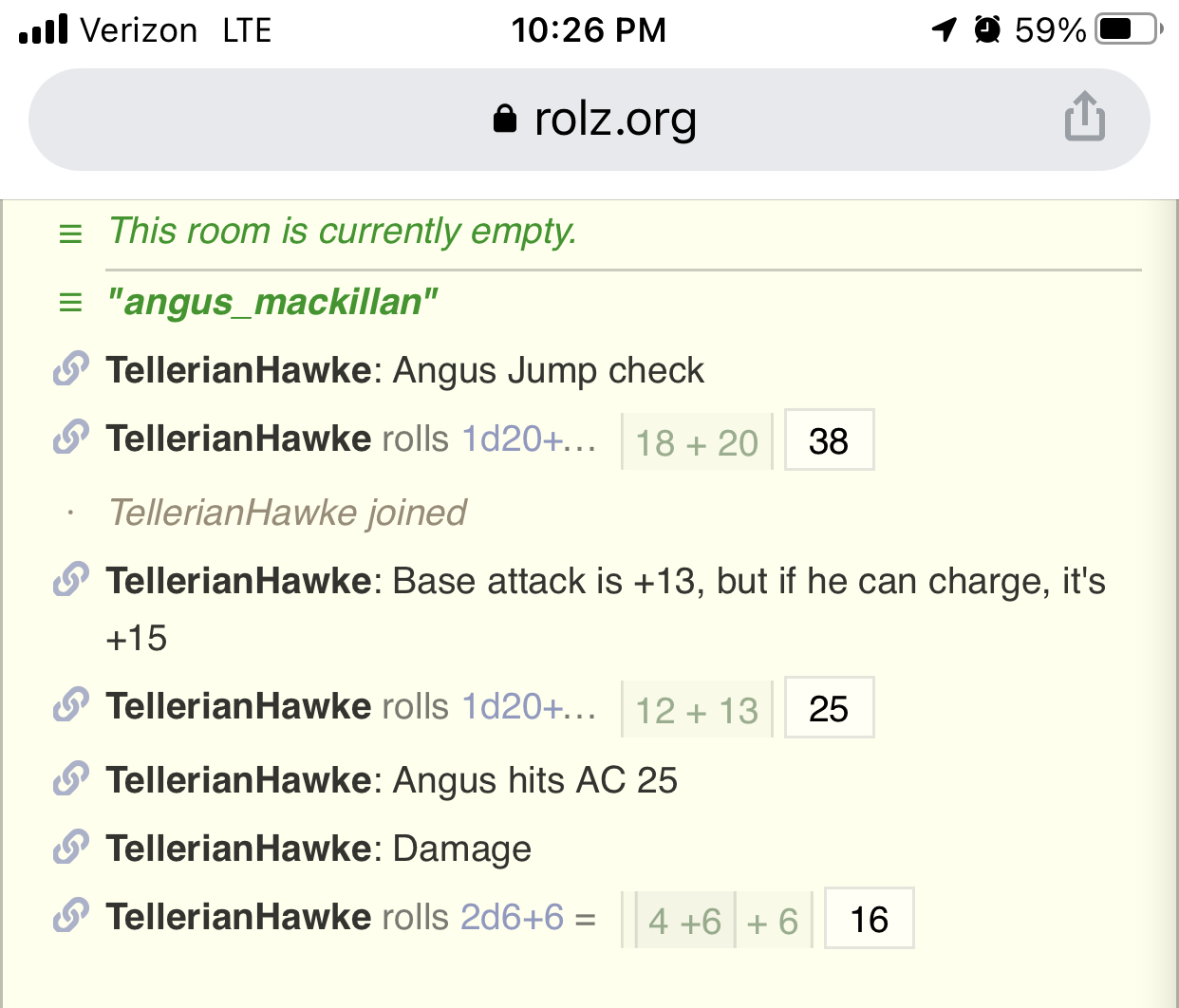
Task: Click link icon beside the roll totaling 25
Action: (x=71, y=706)
